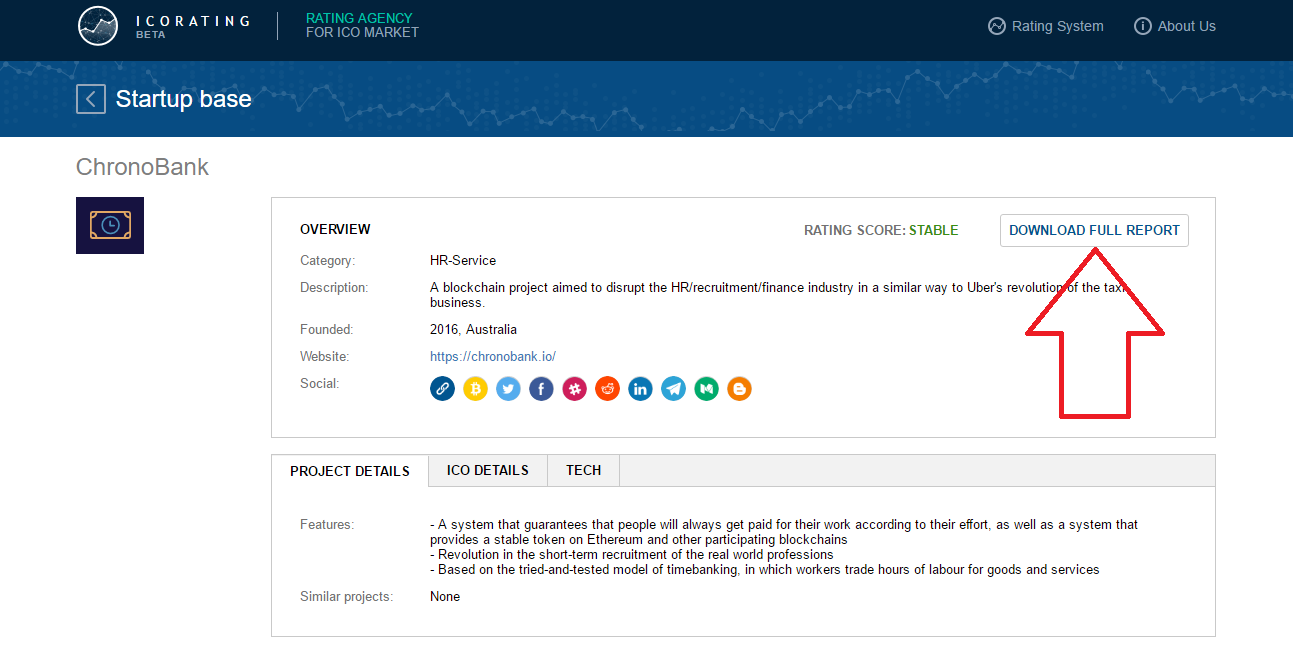Image resolution: width=1293 pixels, height=645 pixels.
Task: Click the Startup base heading
Action: [x=184, y=99]
